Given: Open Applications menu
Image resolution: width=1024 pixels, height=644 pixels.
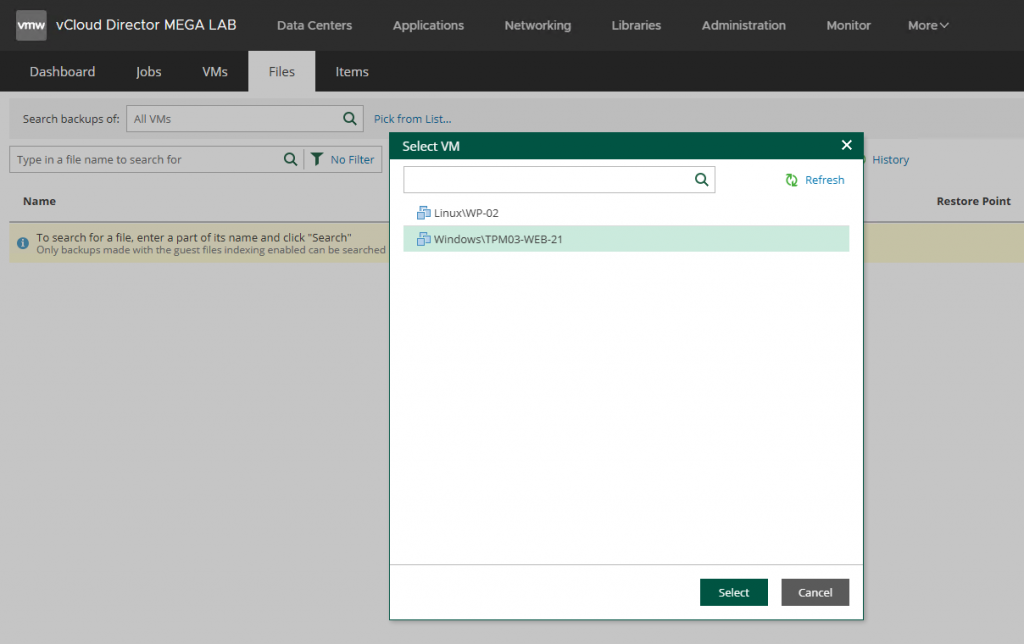Looking at the screenshot, I should coord(428,25).
